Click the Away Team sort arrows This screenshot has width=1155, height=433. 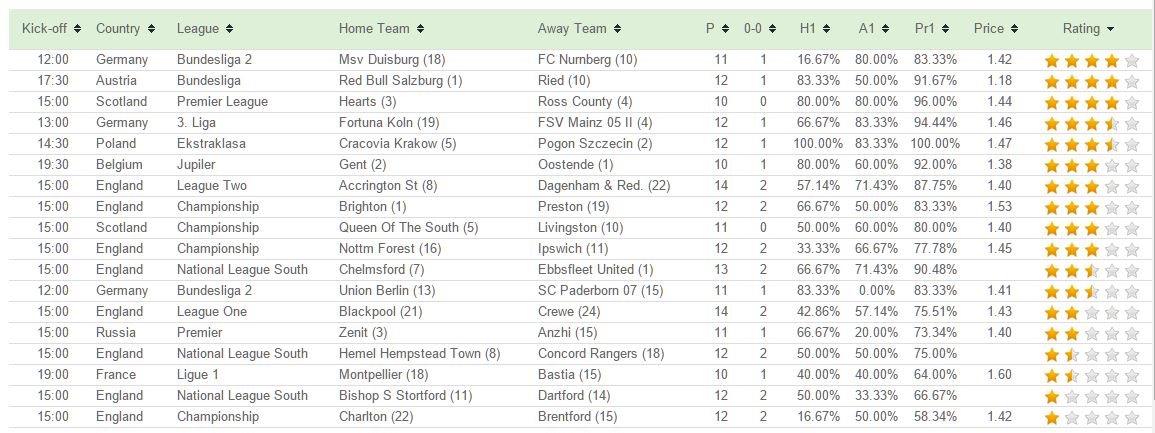click(x=617, y=29)
